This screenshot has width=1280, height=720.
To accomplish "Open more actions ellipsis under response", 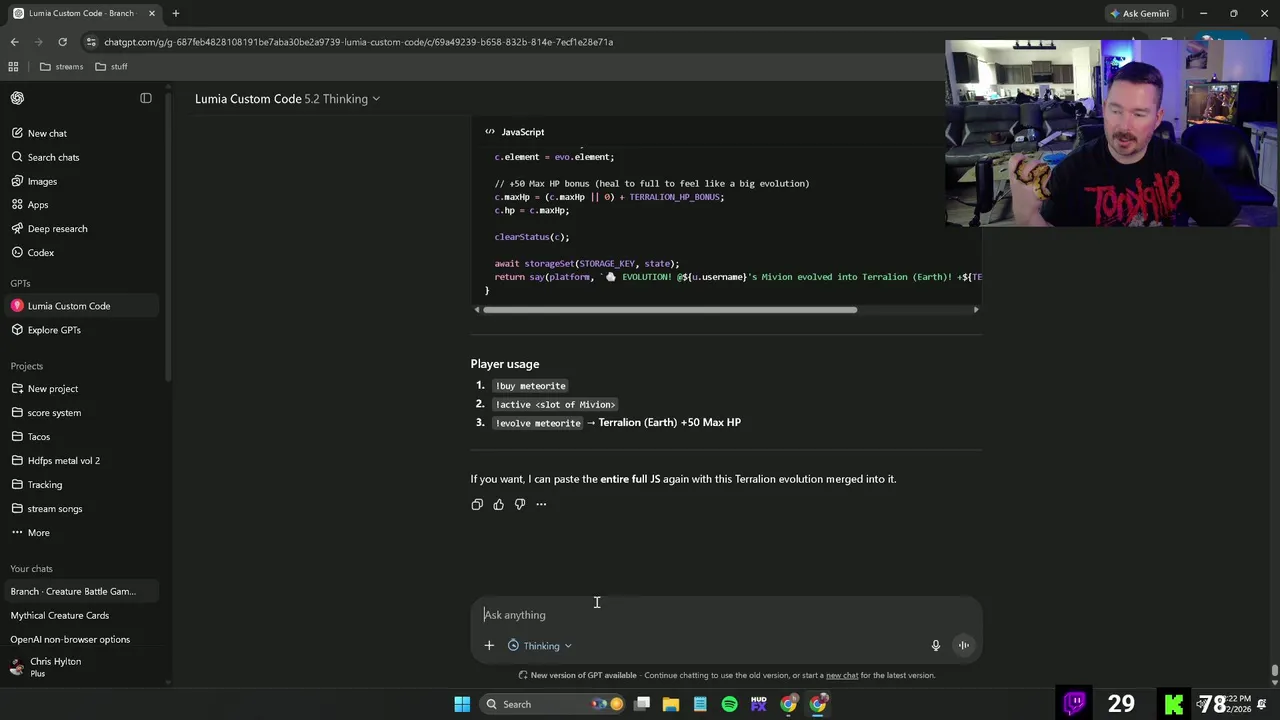I will pyautogui.click(x=541, y=504).
